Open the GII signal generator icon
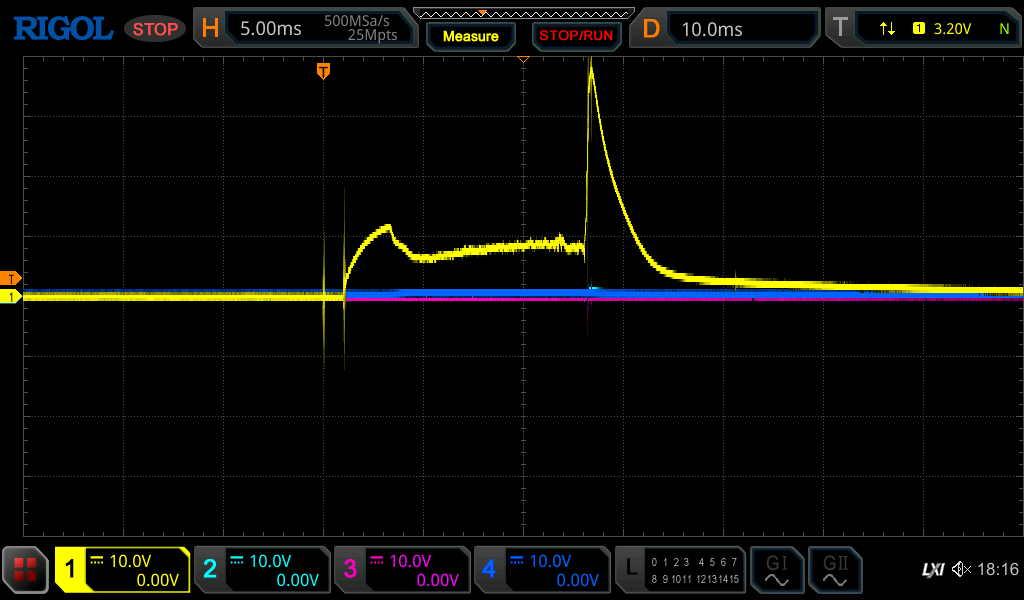This screenshot has height=600, width=1024. pos(834,570)
